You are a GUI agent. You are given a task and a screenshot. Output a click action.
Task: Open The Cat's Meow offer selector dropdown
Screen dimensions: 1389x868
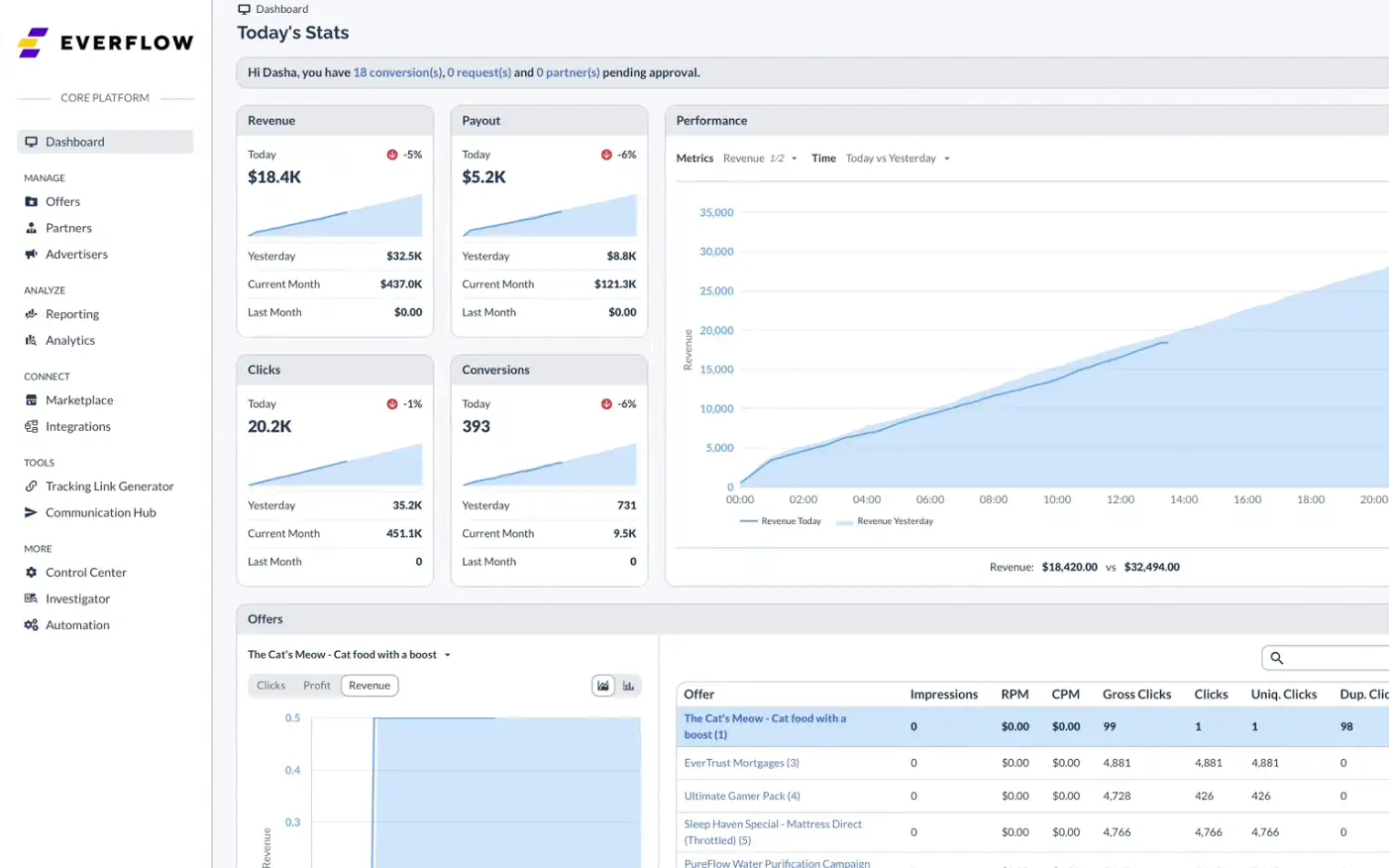coord(349,655)
